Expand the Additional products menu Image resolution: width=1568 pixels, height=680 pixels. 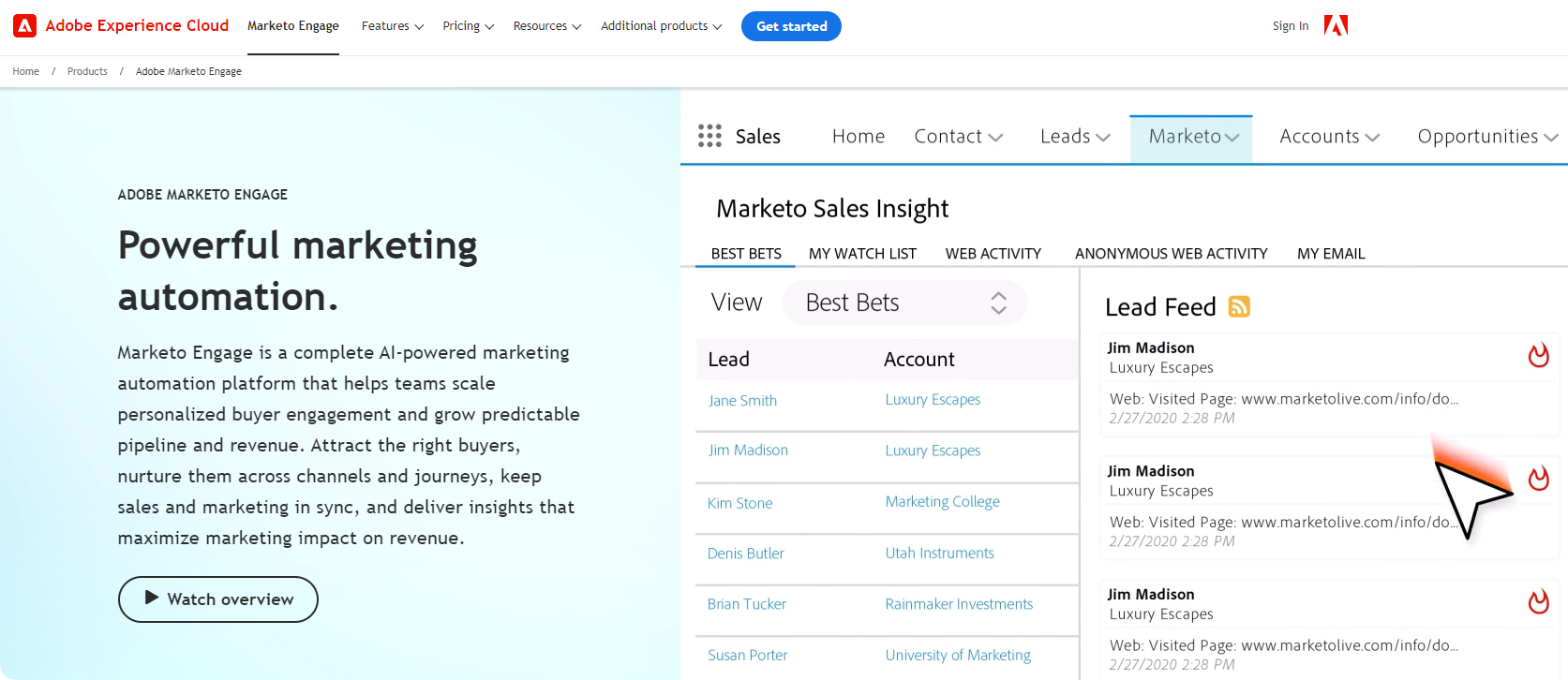point(662,26)
